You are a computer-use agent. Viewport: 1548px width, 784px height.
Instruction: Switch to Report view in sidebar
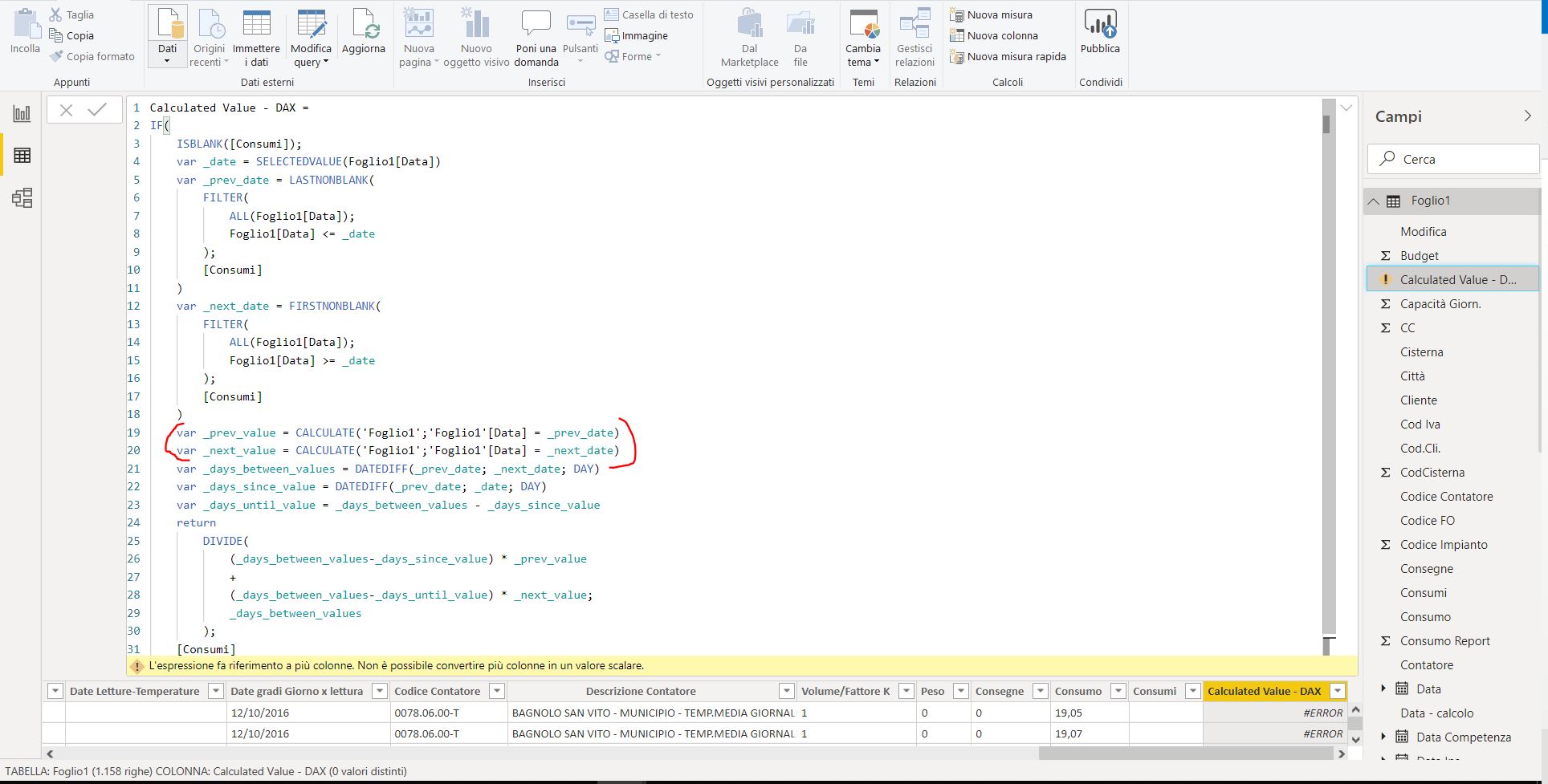[22, 113]
